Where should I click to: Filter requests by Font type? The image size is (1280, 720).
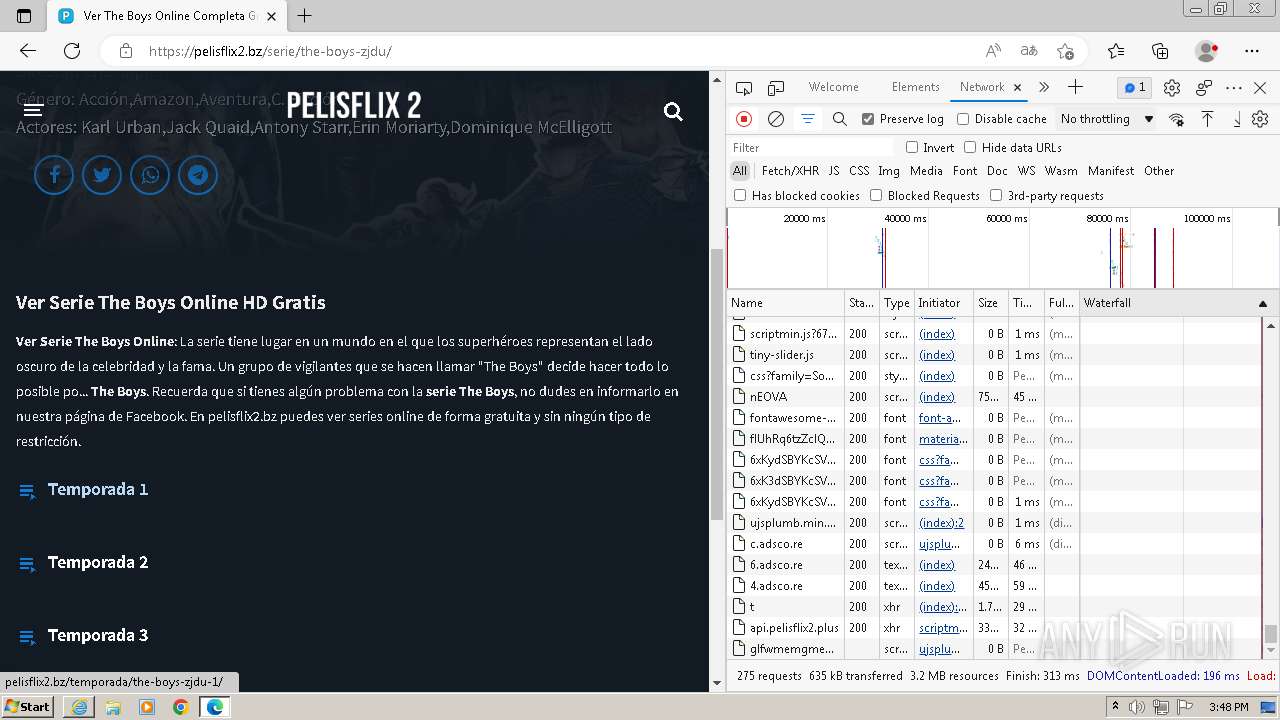click(965, 171)
